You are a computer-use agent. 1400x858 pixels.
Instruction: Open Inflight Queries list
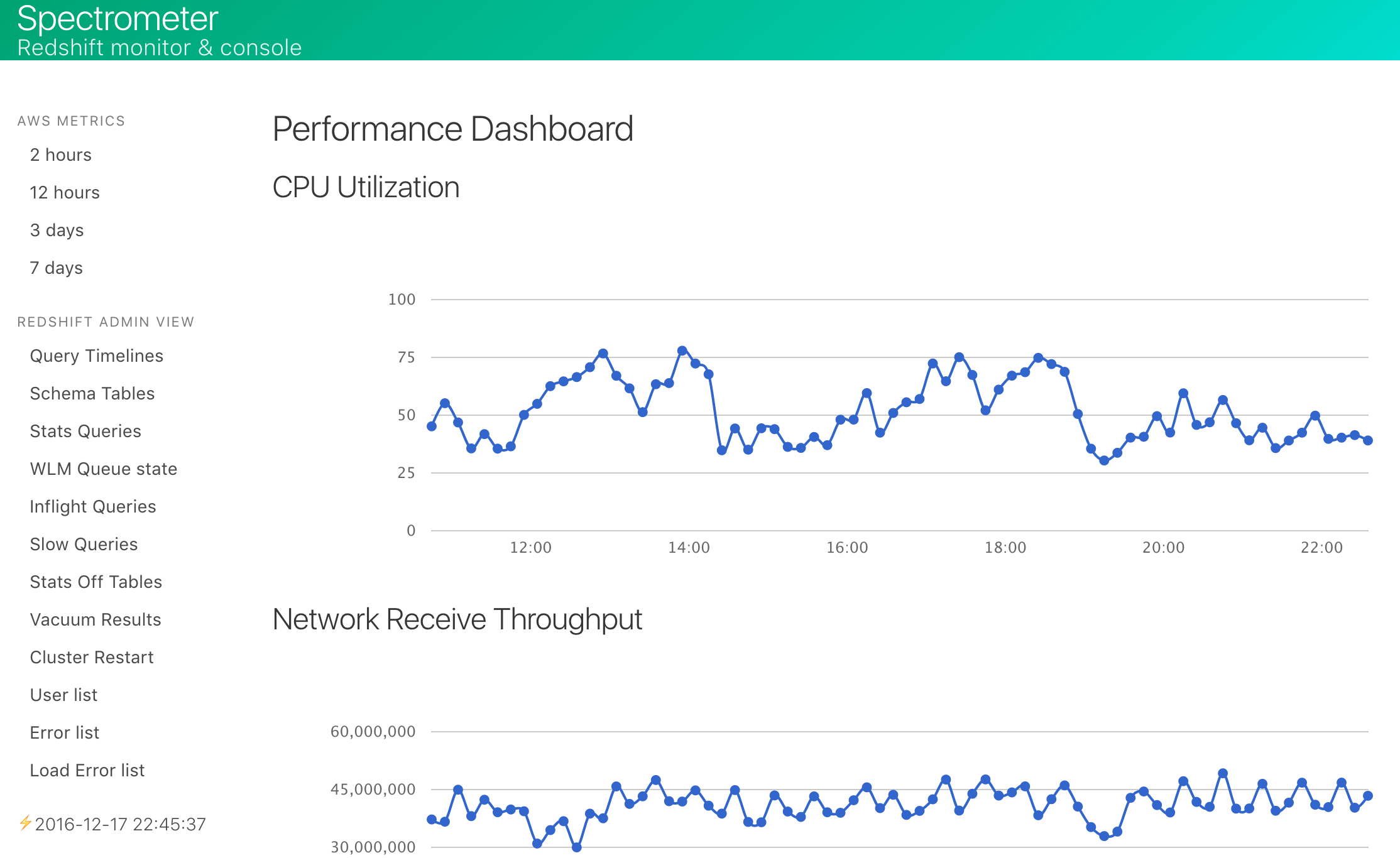pyautogui.click(x=92, y=507)
